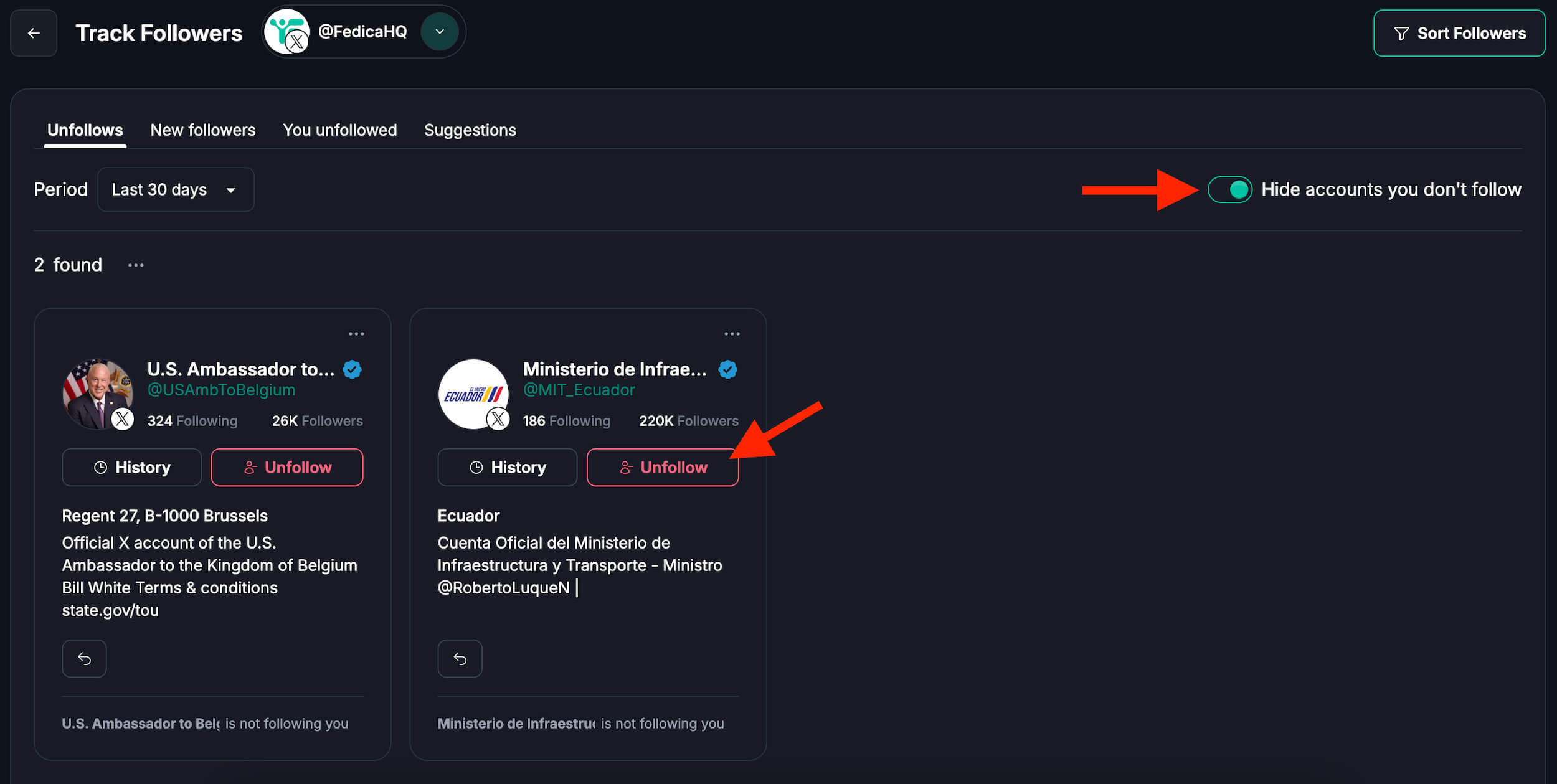
Task: Click the back arrow icon
Action: click(34, 33)
